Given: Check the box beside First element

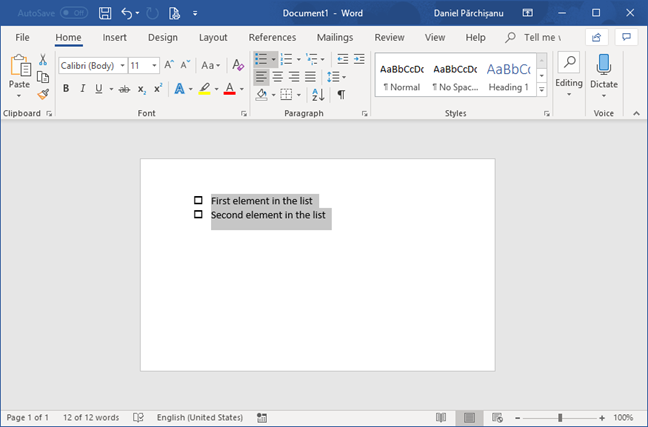Looking at the screenshot, I should tap(198, 200).
